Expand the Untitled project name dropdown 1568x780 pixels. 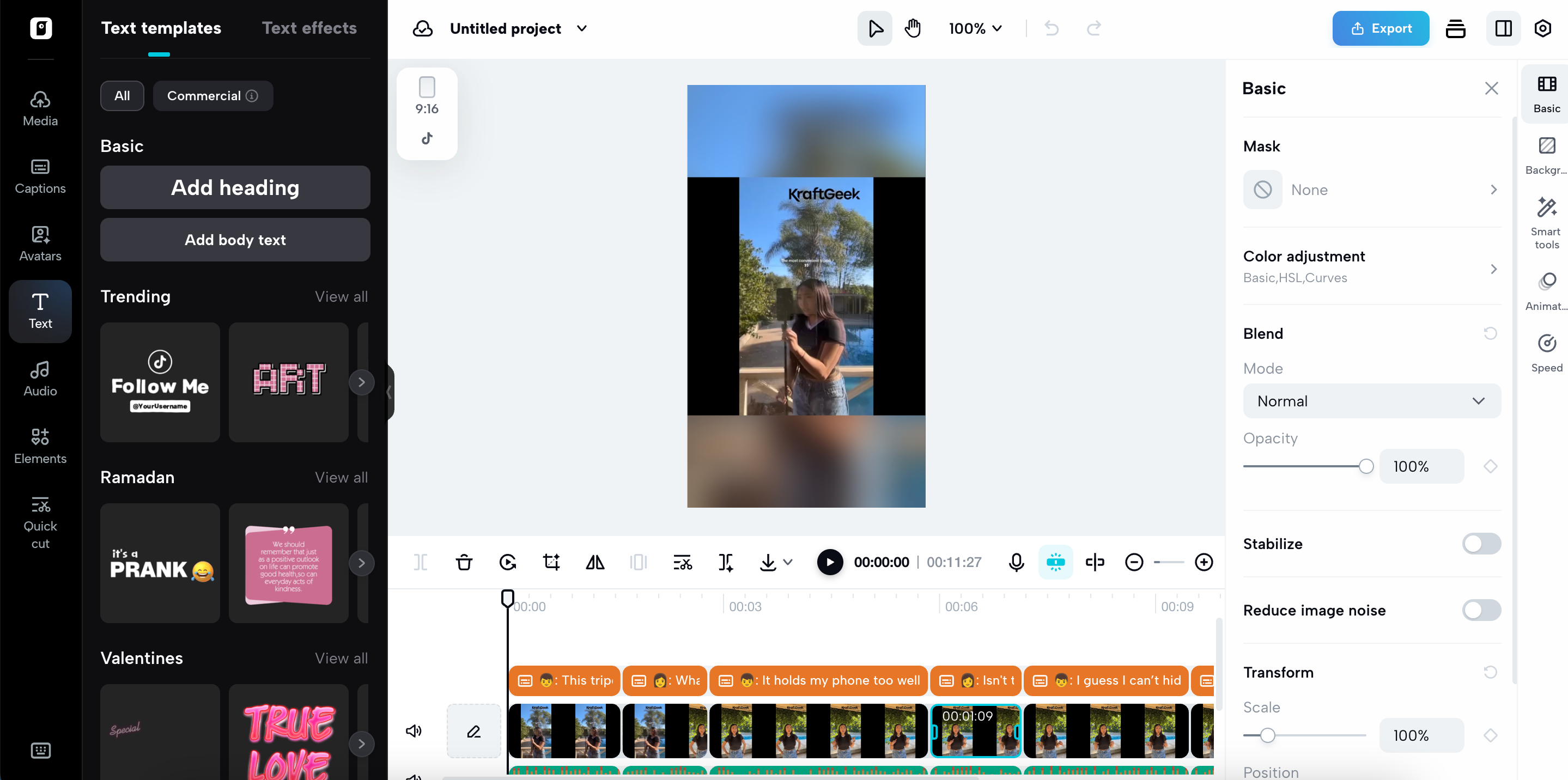(x=581, y=28)
